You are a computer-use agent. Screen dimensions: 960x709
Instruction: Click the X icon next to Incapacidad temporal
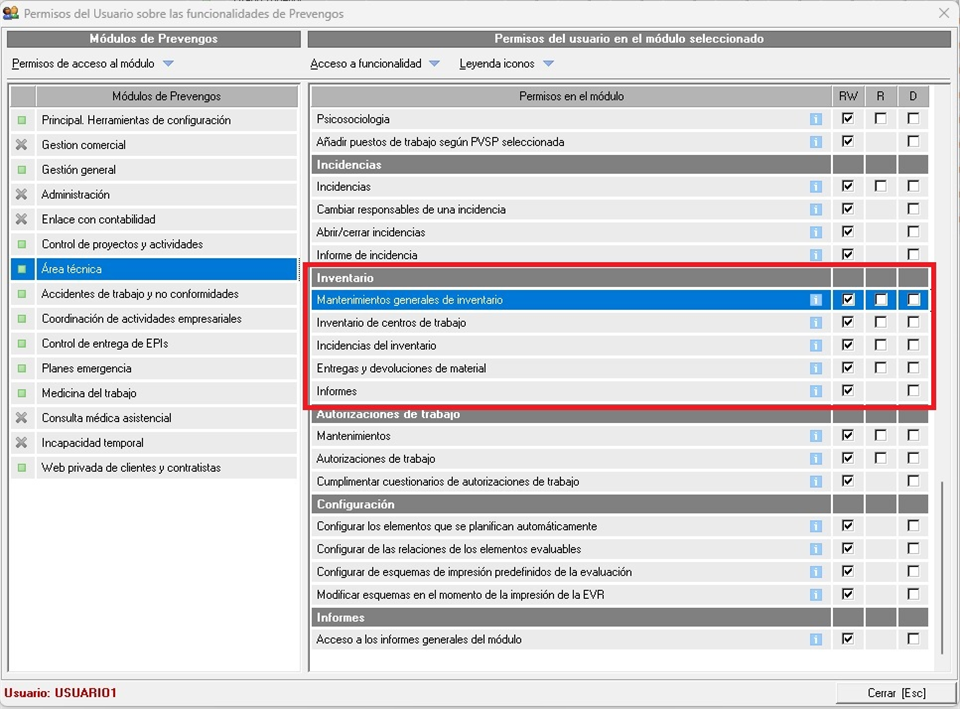click(22, 443)
